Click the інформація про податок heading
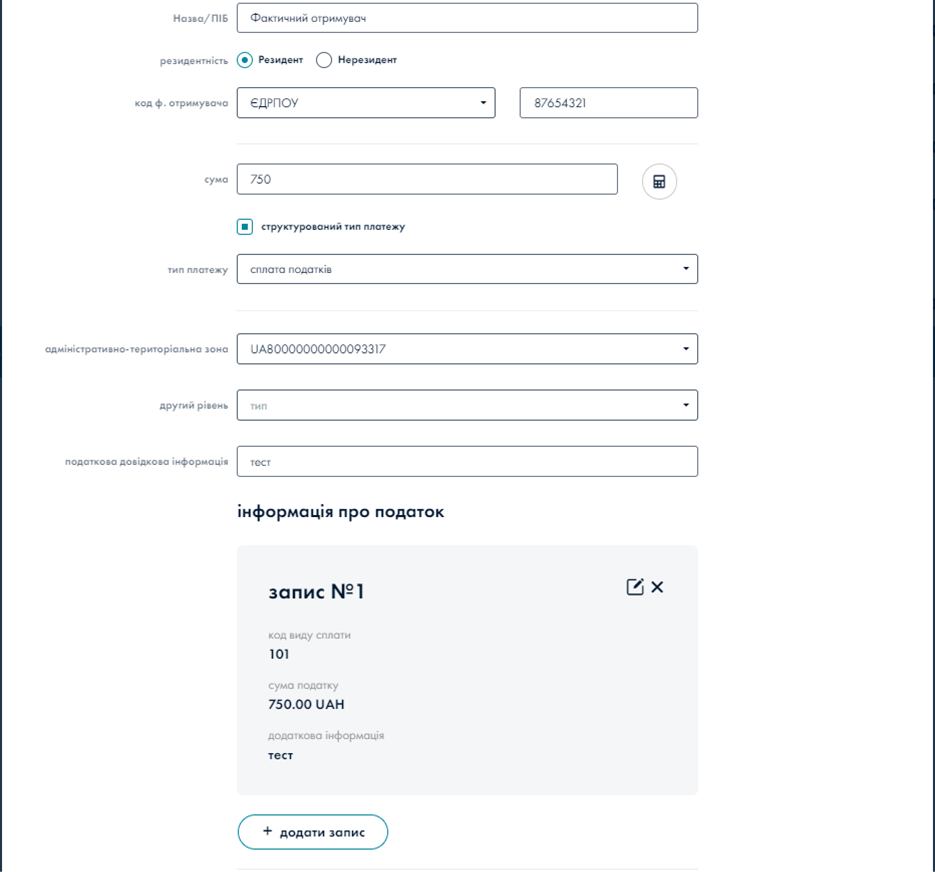Viewport: 935px width, 872px height. click(340, 512)
